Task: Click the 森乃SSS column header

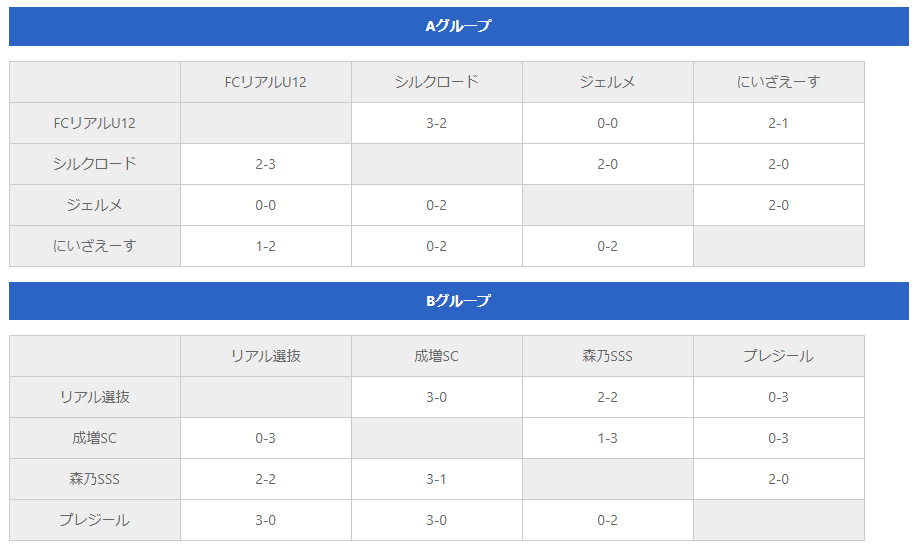Action: 608,356
